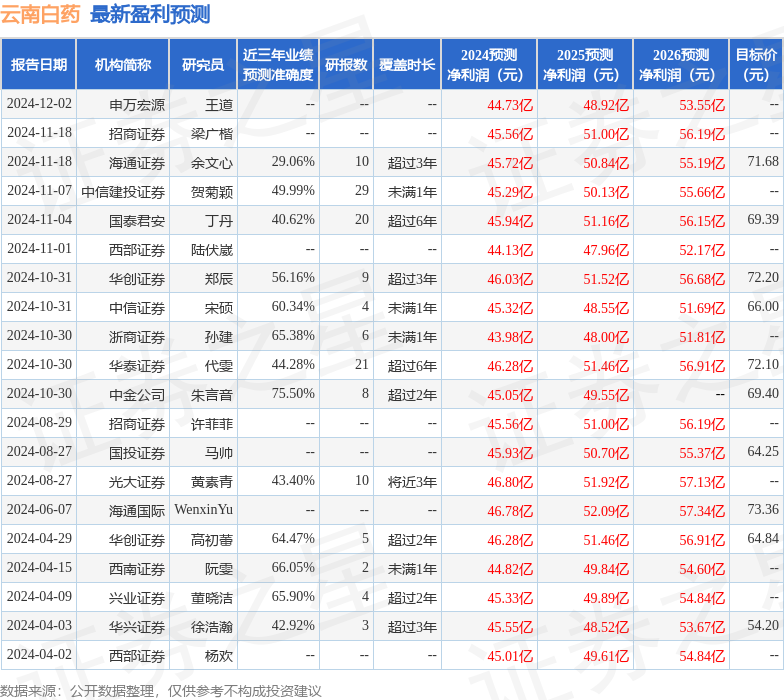784x700 pixels.
Task: Click researcher 黄素青
Action: pyautogui.click(x=212, y=482)
